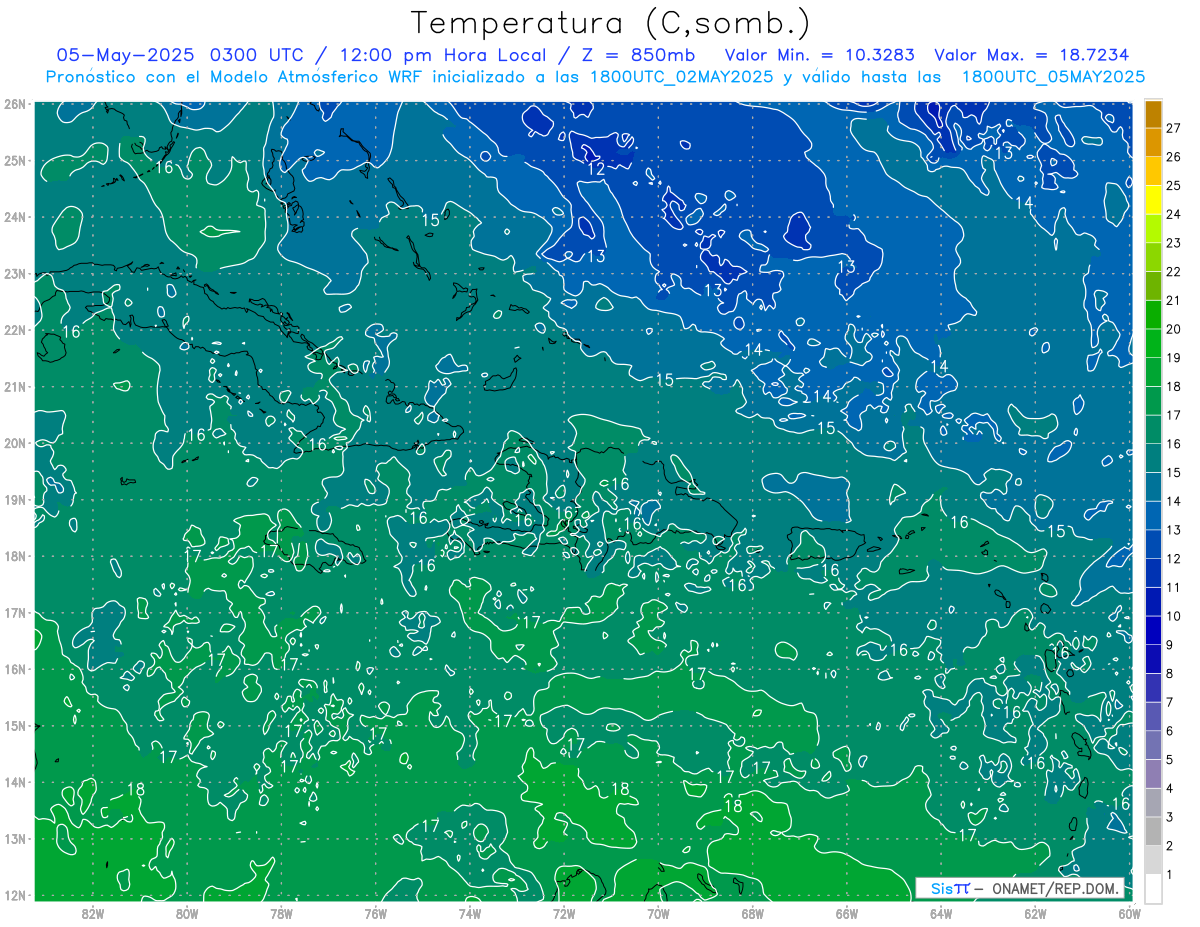Screen dimensions: 1200x927
Task: Click the 72W longitude axis label
Action: click(564, 913)
